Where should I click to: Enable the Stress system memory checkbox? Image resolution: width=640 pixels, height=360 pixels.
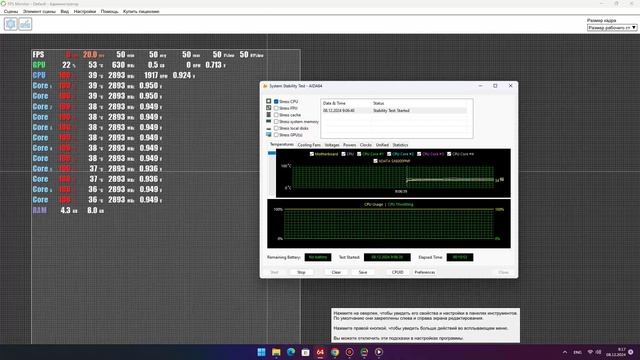tap(276, 121)
